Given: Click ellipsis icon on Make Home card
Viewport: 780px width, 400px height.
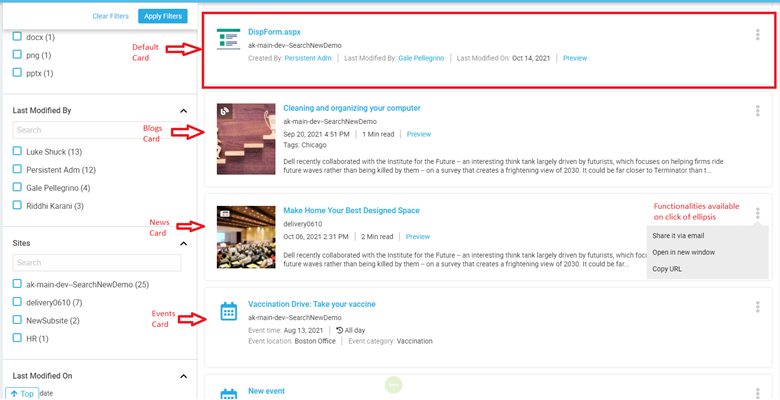Looking at the screenshot, I should (758, 213).
